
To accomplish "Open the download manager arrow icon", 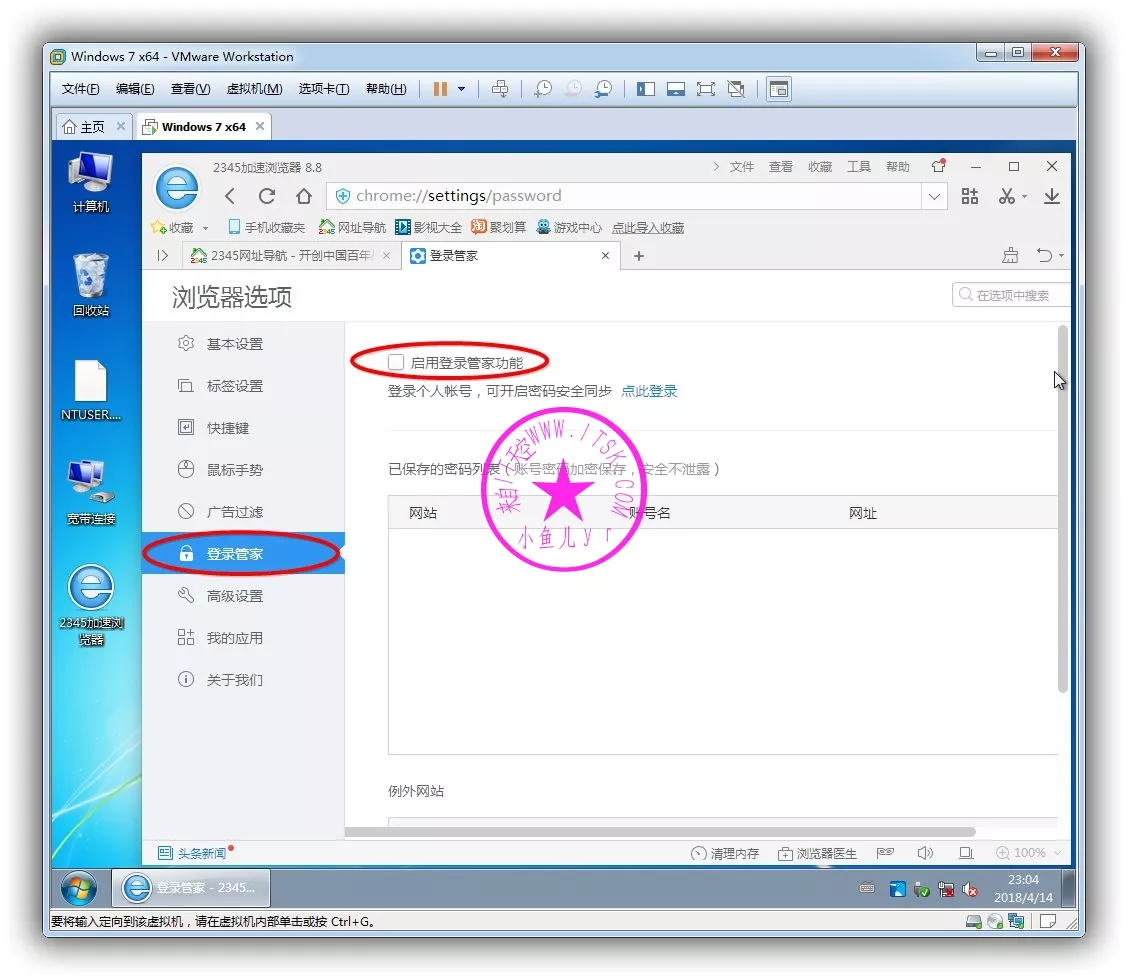I will click(x=1051, y=196).
